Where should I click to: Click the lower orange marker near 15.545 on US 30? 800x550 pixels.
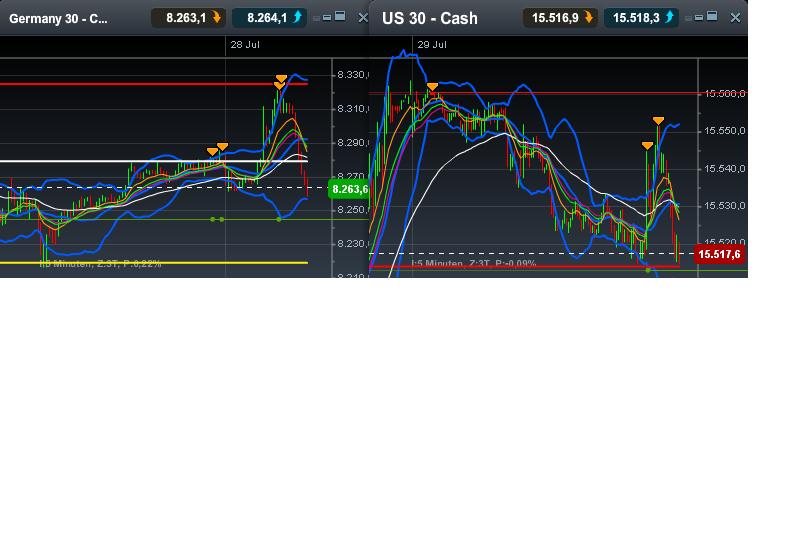point(647,146)
